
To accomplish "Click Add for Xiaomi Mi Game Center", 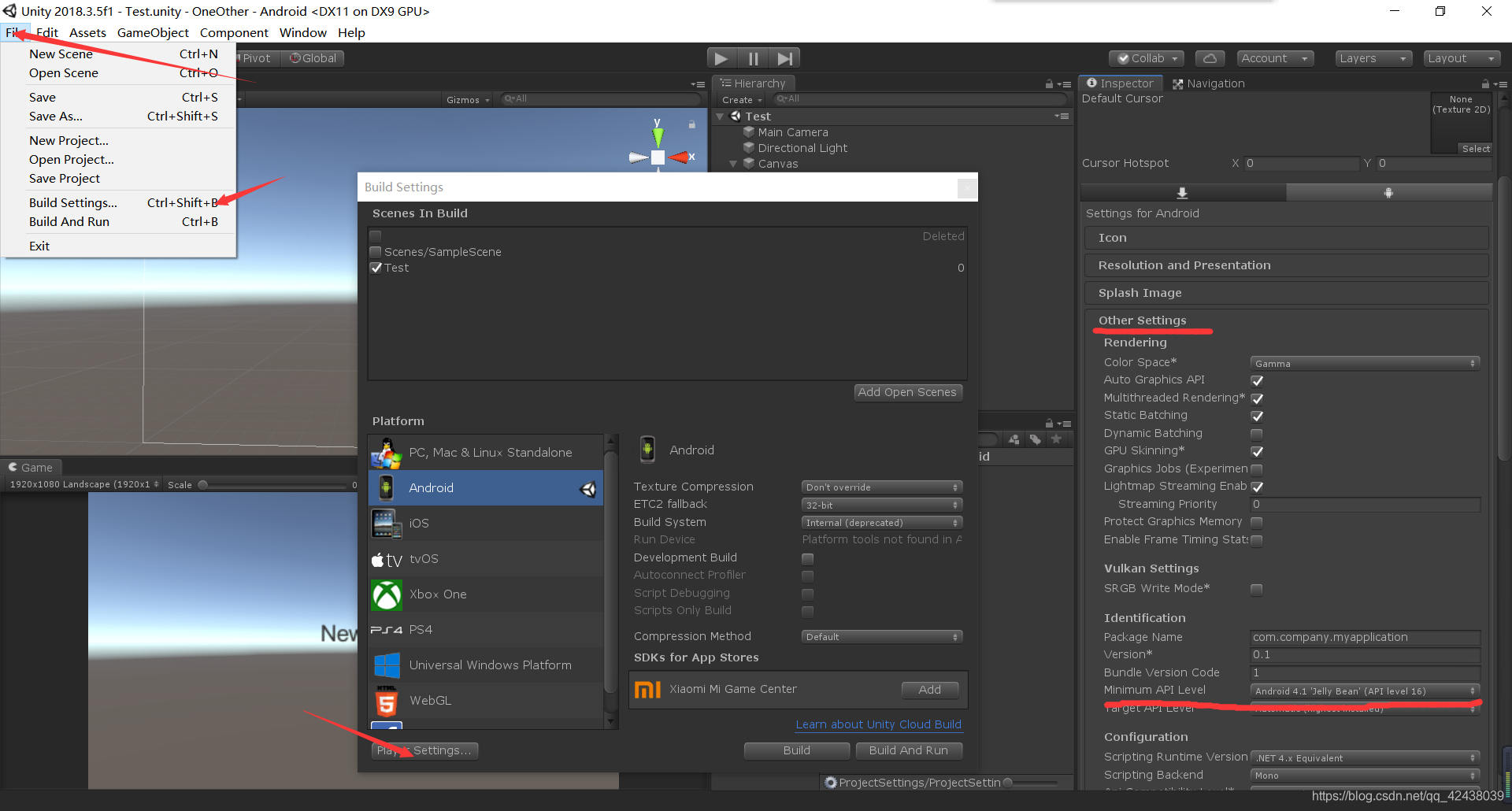I will 929,690.
